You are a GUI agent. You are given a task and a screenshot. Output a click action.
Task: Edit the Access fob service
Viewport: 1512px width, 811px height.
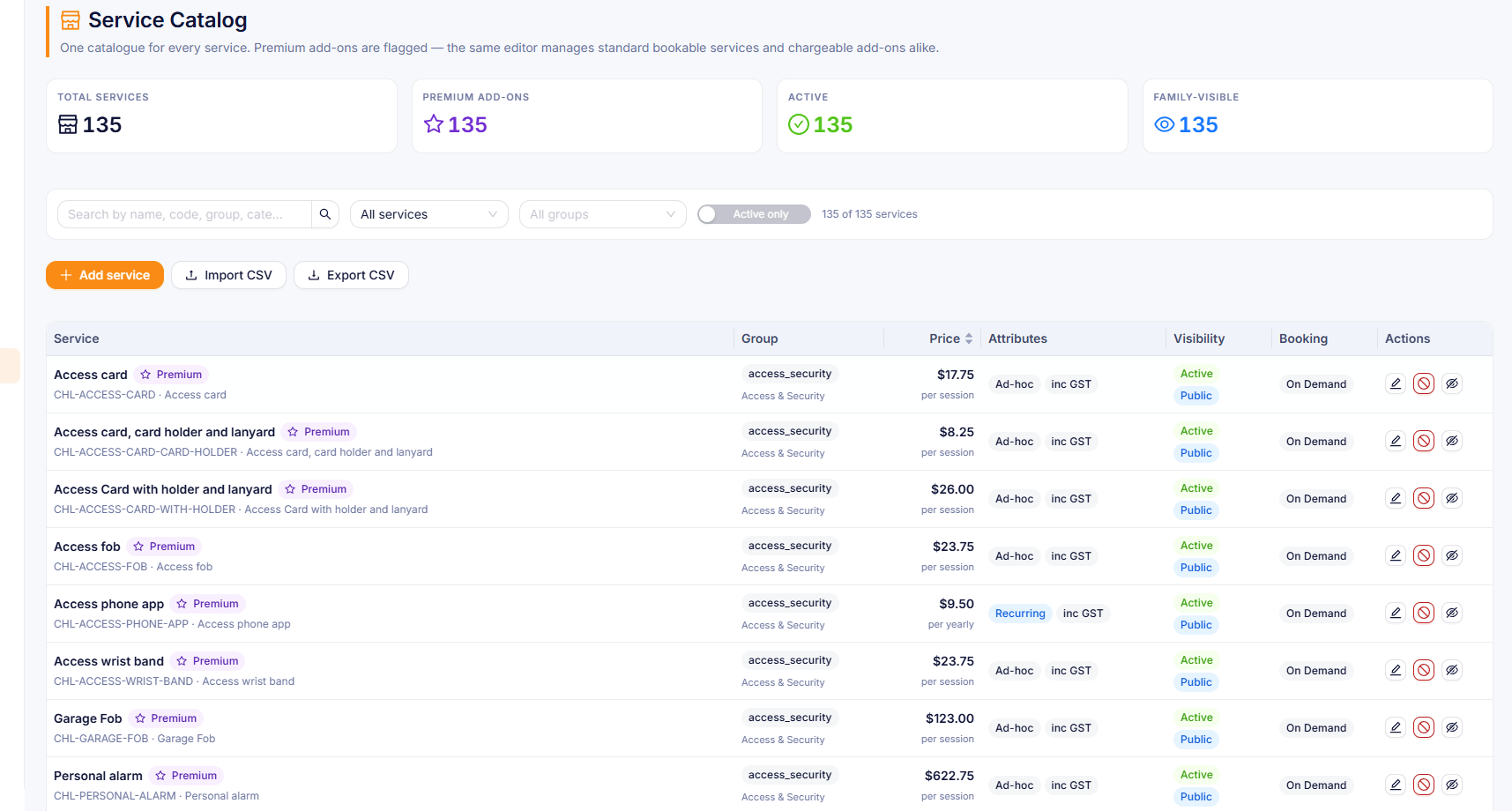pyautogui.click(x=1396, y=555)
